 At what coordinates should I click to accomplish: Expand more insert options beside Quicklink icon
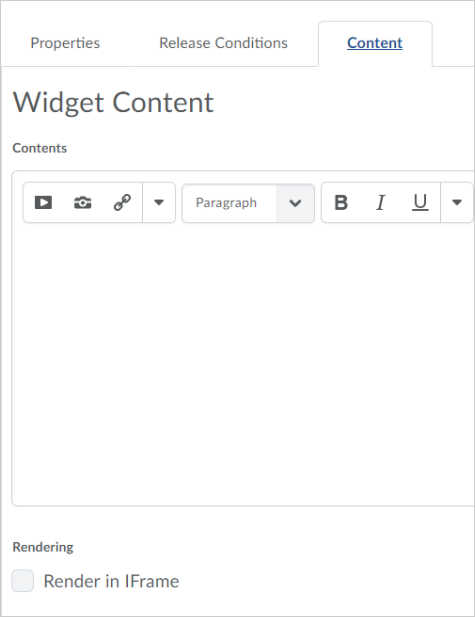coord(159,203)
